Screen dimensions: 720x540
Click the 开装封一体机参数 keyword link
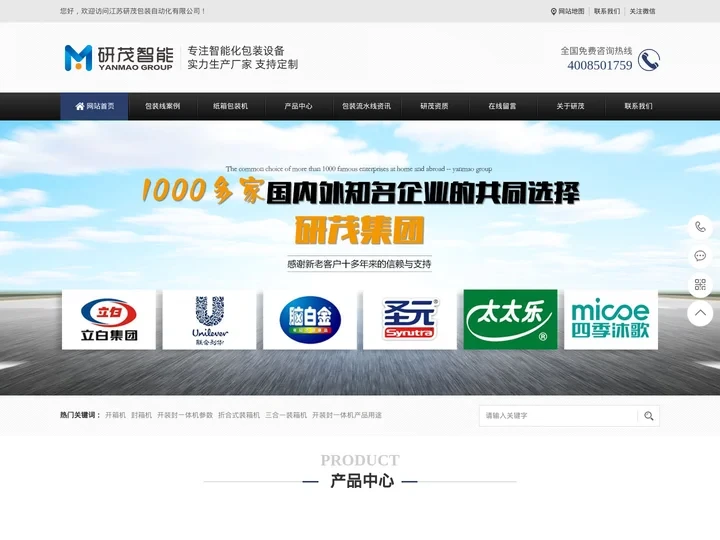tap(185, 415)
